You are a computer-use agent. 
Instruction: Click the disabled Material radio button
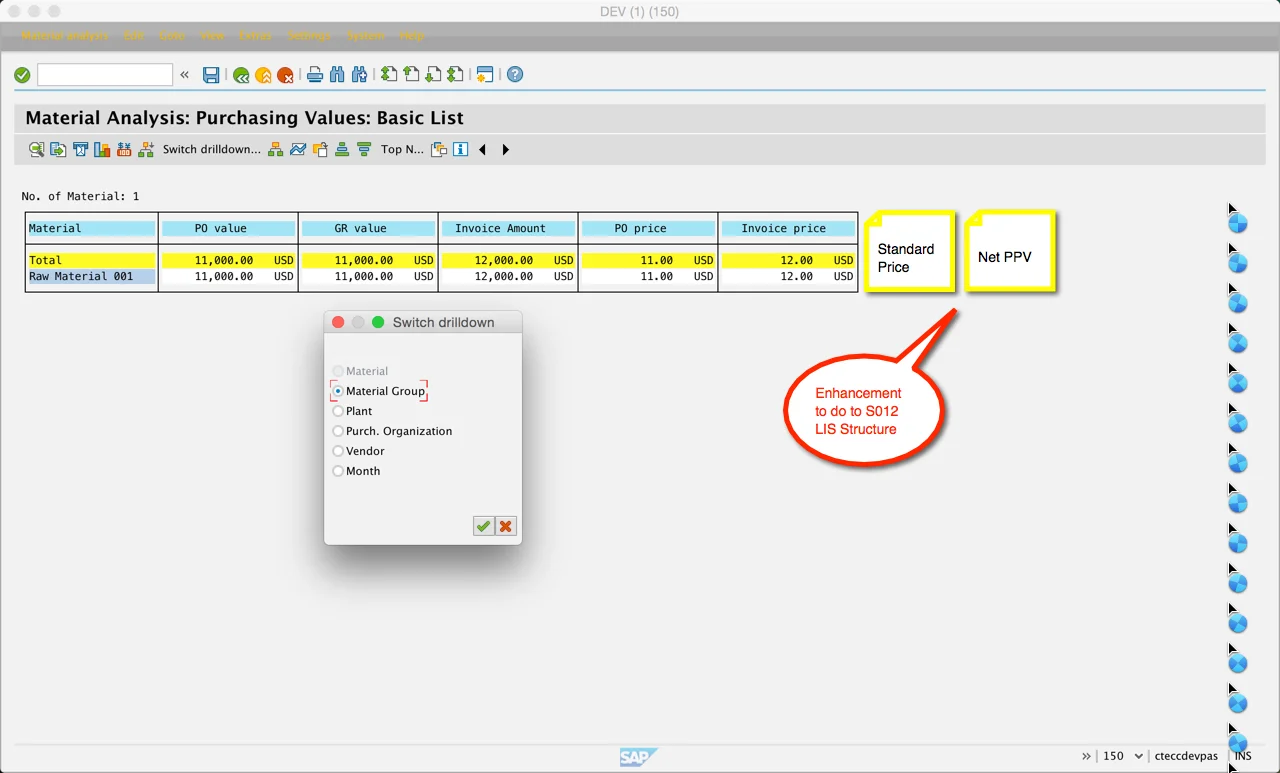tap(338, 371)
